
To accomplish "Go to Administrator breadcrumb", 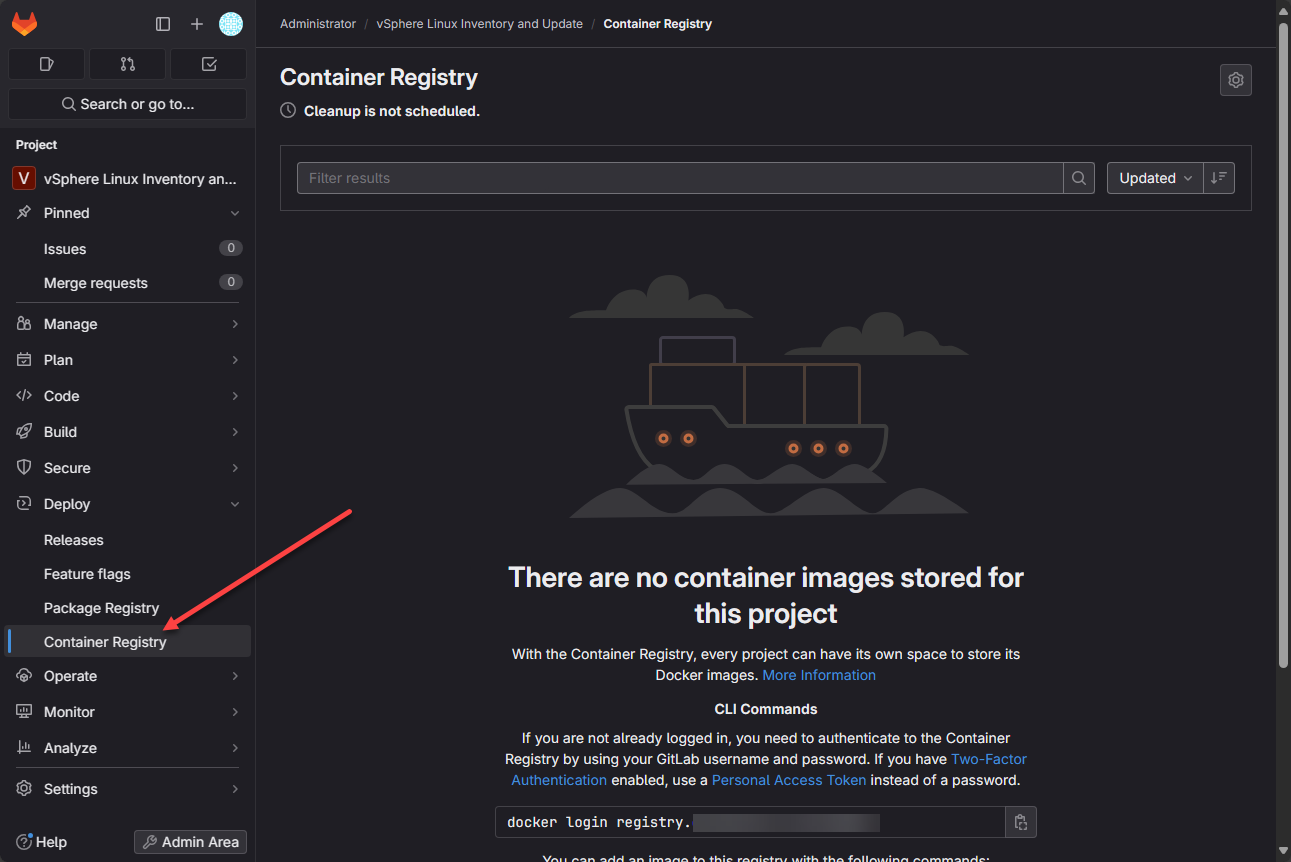I will coord(318,24).
